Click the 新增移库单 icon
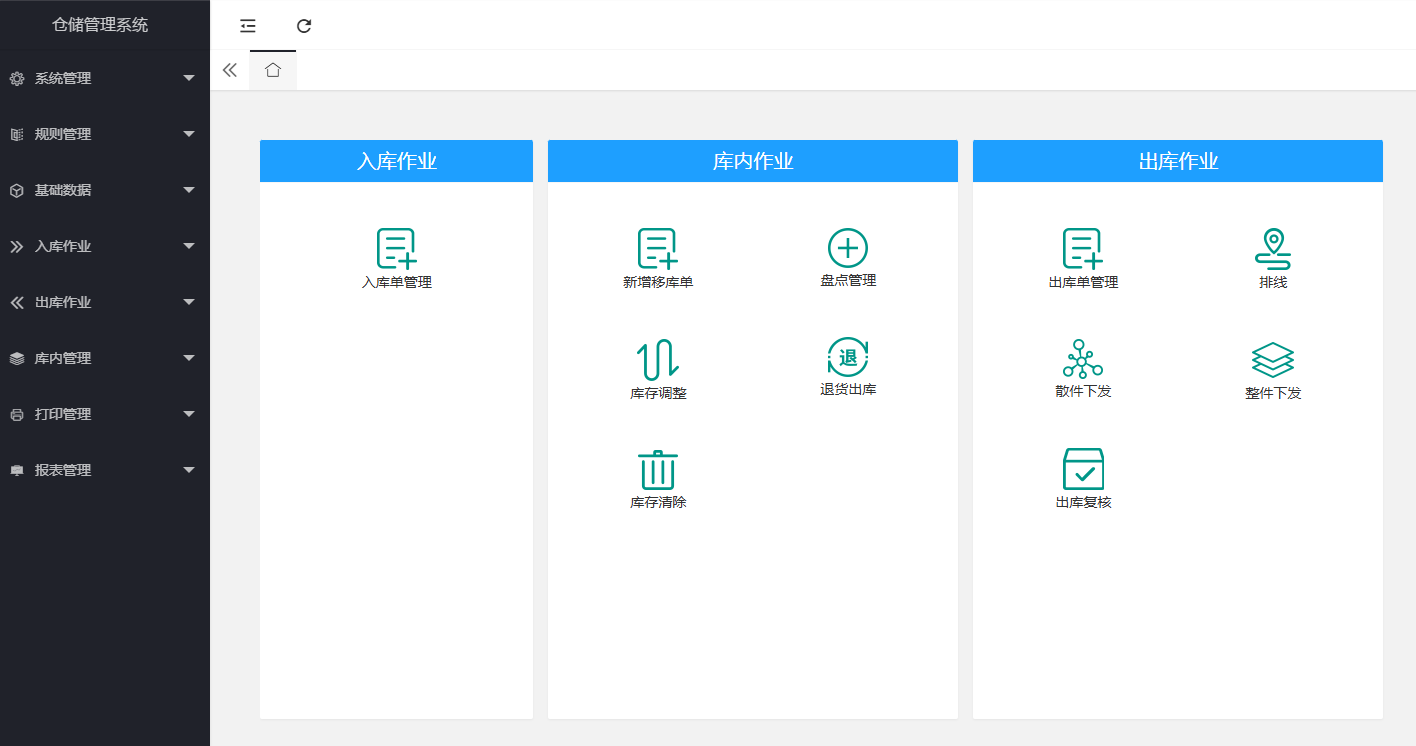The height and width of the screenshot is (746, 1416). (x=657, y=249)
